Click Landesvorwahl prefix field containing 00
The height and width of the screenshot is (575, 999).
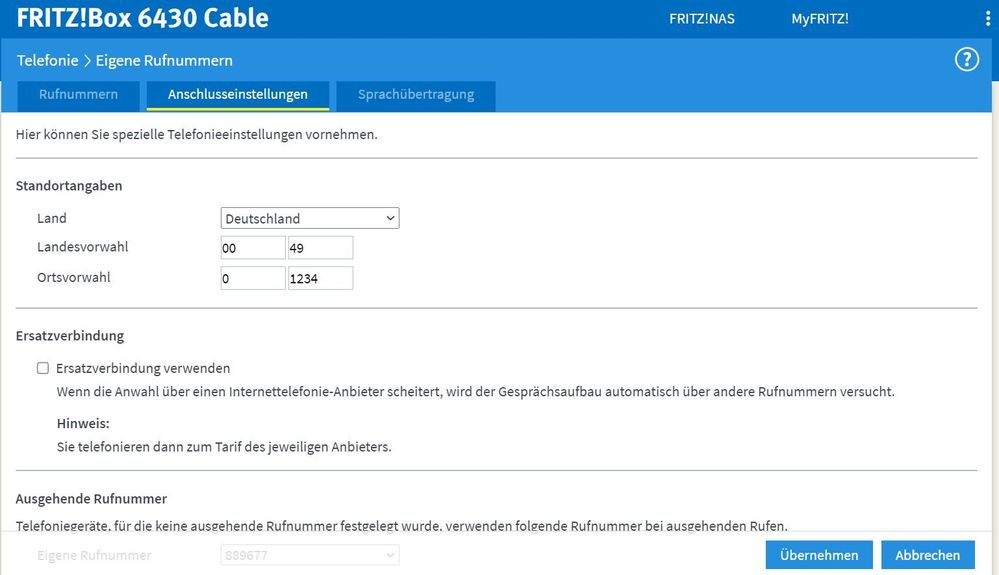click(253, 248)
